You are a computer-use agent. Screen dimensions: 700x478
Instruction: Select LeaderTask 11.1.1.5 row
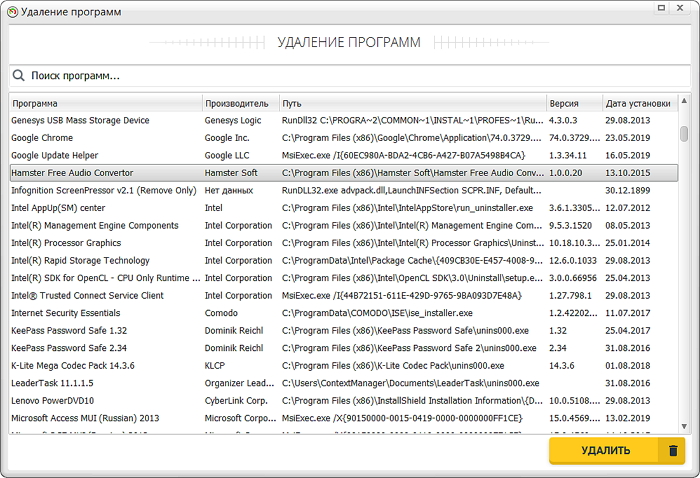pos(344,383)
